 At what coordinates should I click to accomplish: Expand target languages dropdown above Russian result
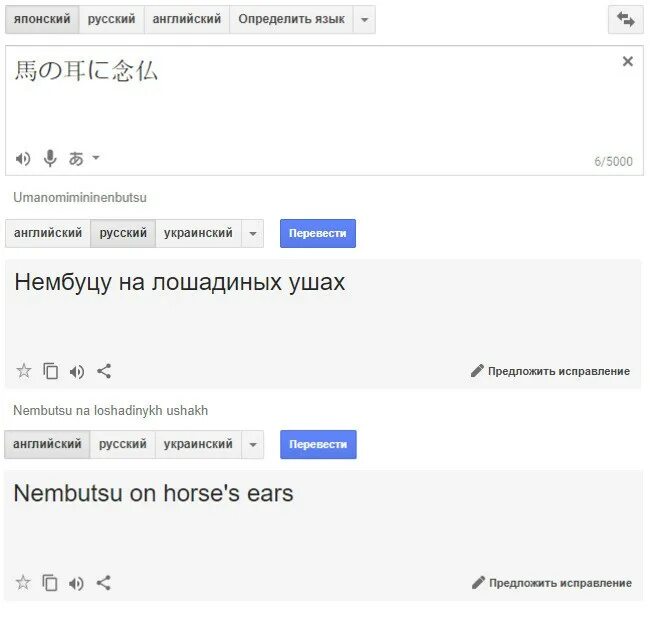click(x=253, y=233)
